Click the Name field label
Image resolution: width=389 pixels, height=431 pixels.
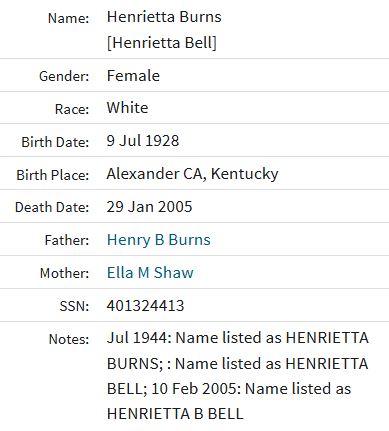coord(69,18)
